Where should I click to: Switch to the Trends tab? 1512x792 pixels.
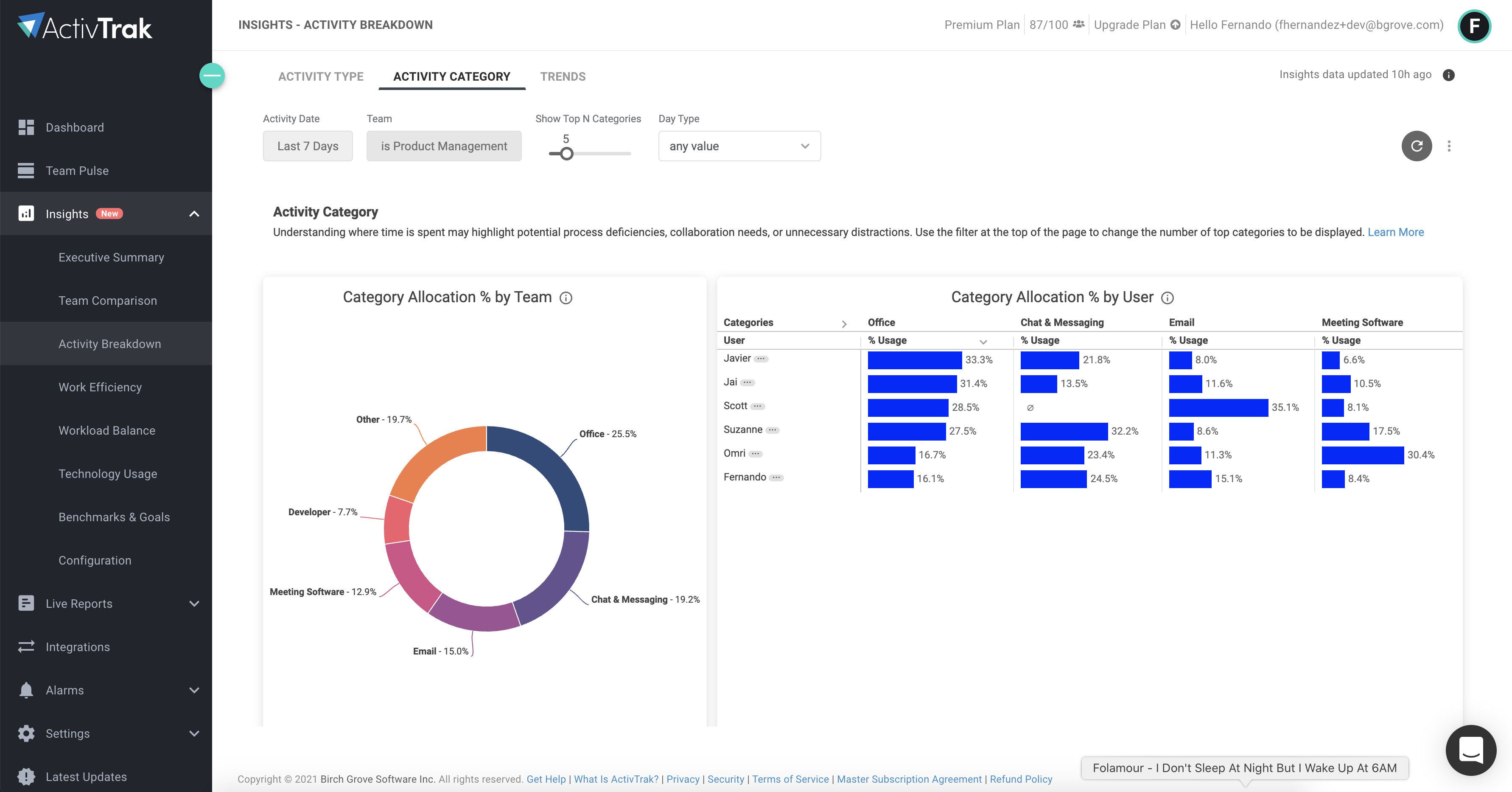[562, 76]
